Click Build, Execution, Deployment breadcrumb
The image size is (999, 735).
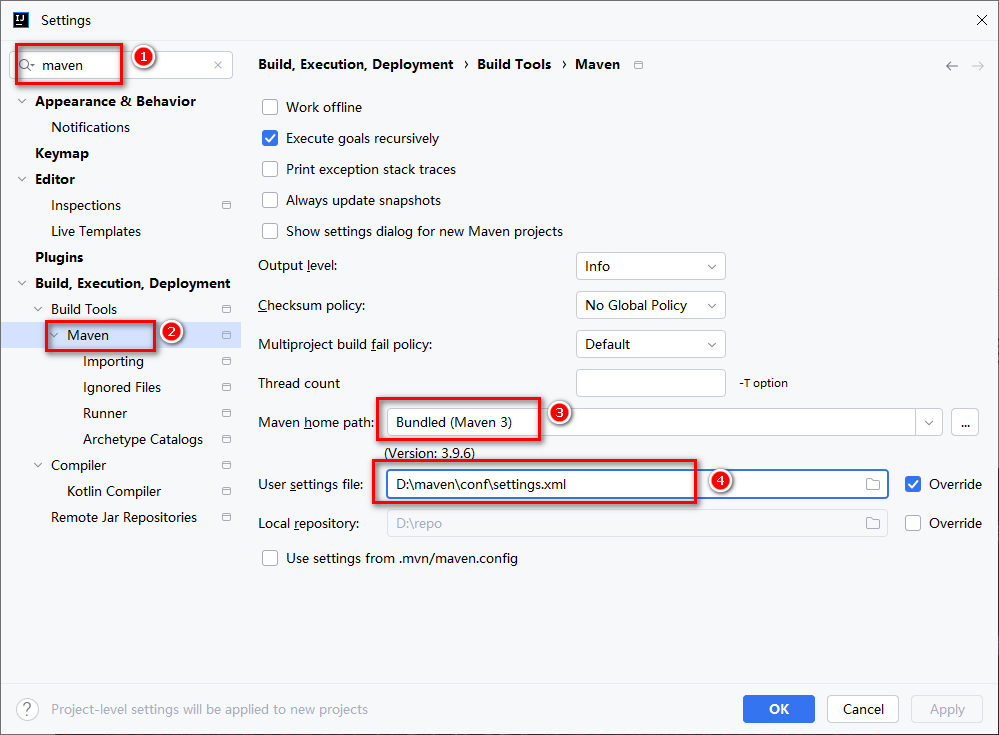coord(356,64)
